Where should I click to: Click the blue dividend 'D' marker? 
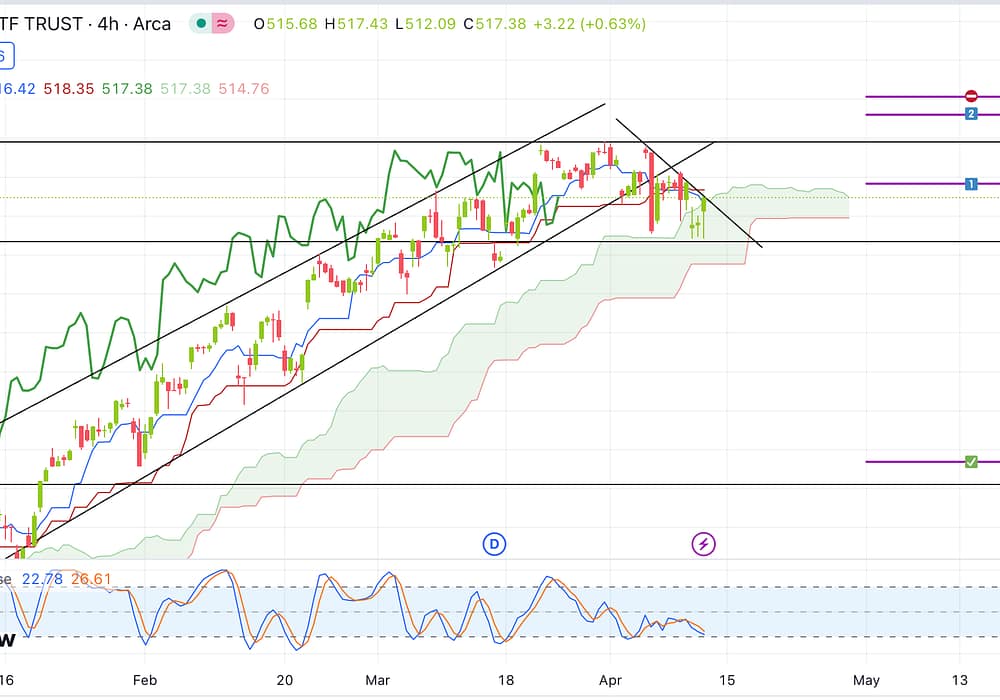(494, 544)
